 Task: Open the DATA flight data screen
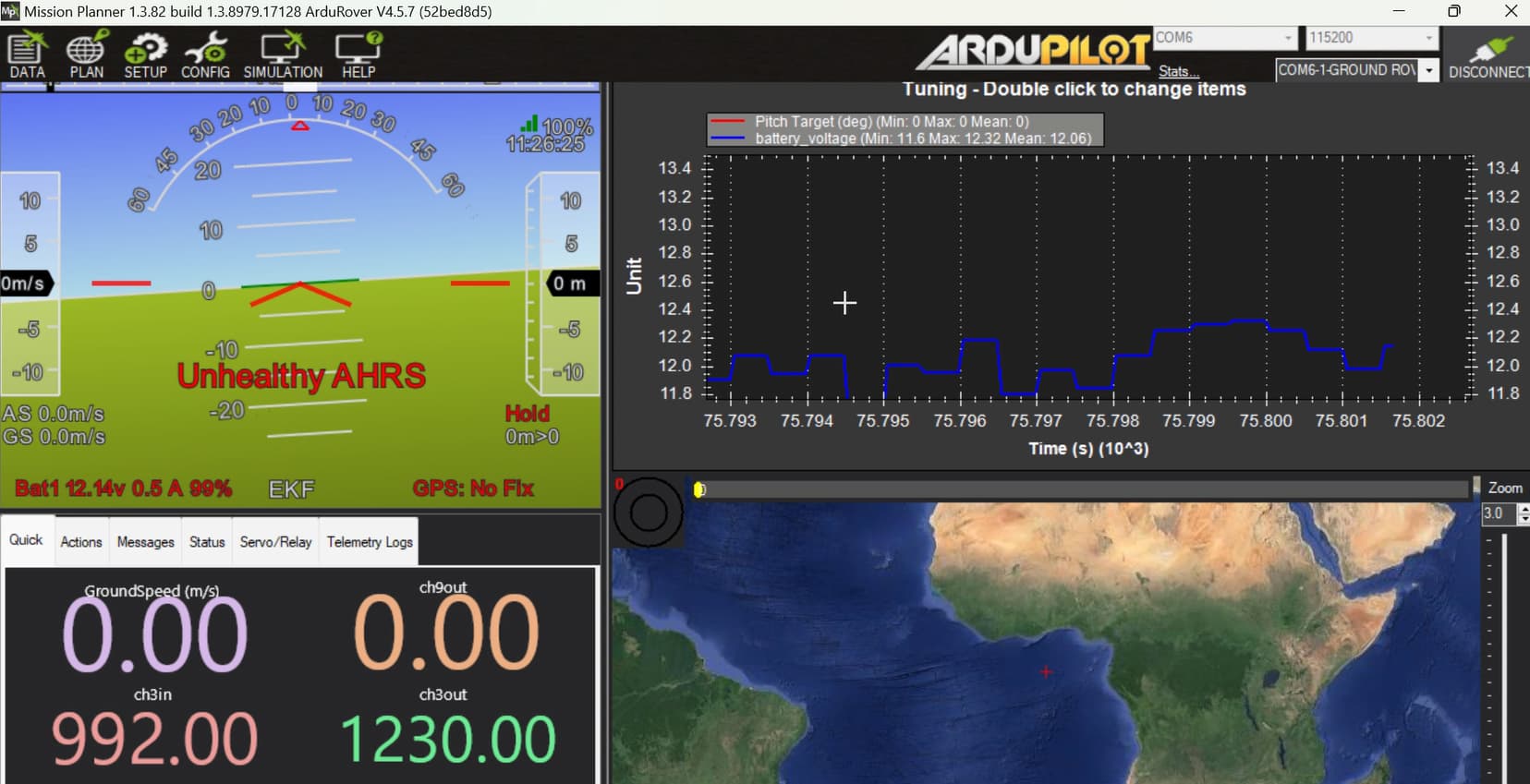27,55
